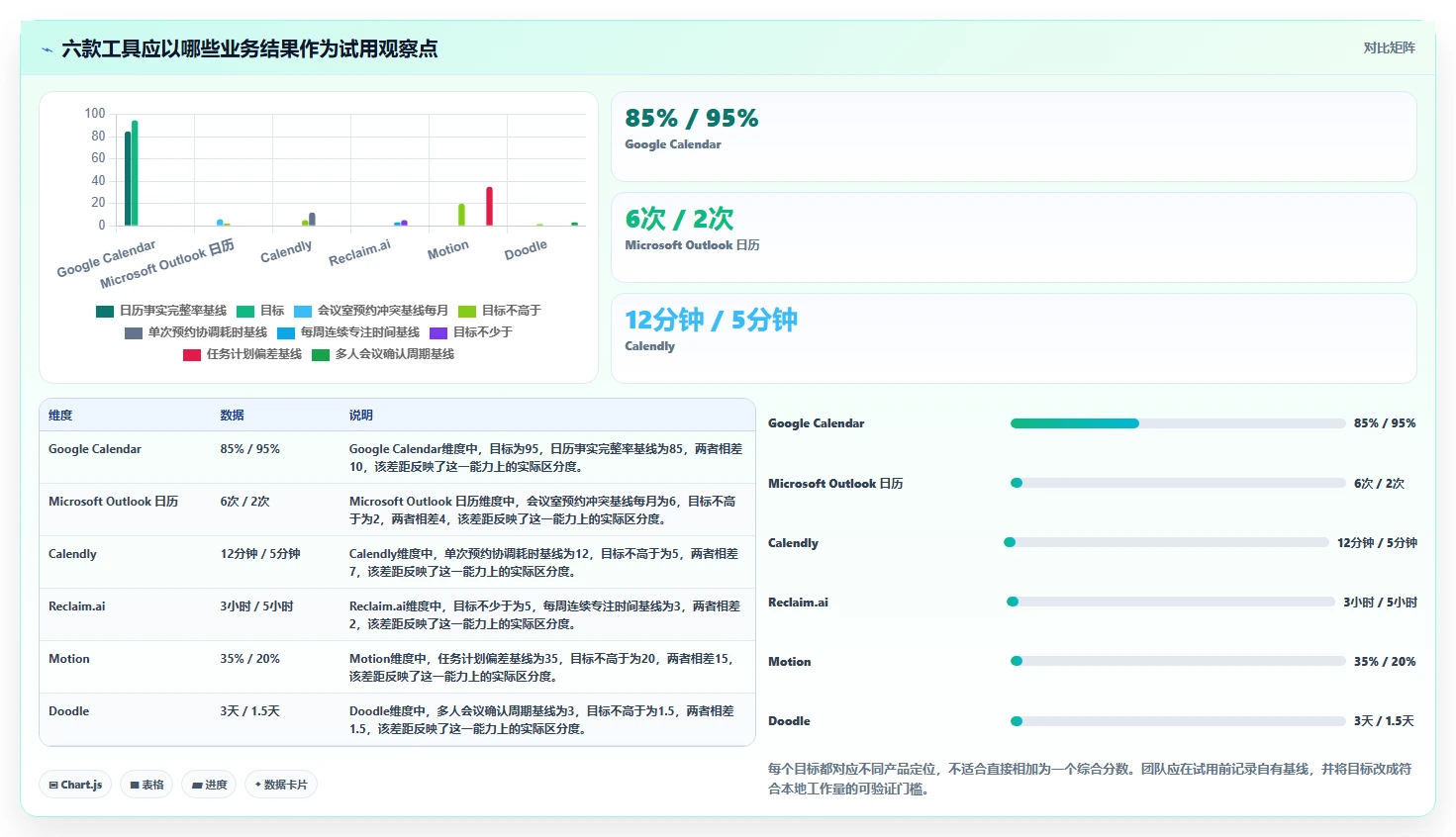The height and width of the screenshot is (837, 1456).
Task: Click the Calendly axis label in chart
Action: click(x=286, y=251)
